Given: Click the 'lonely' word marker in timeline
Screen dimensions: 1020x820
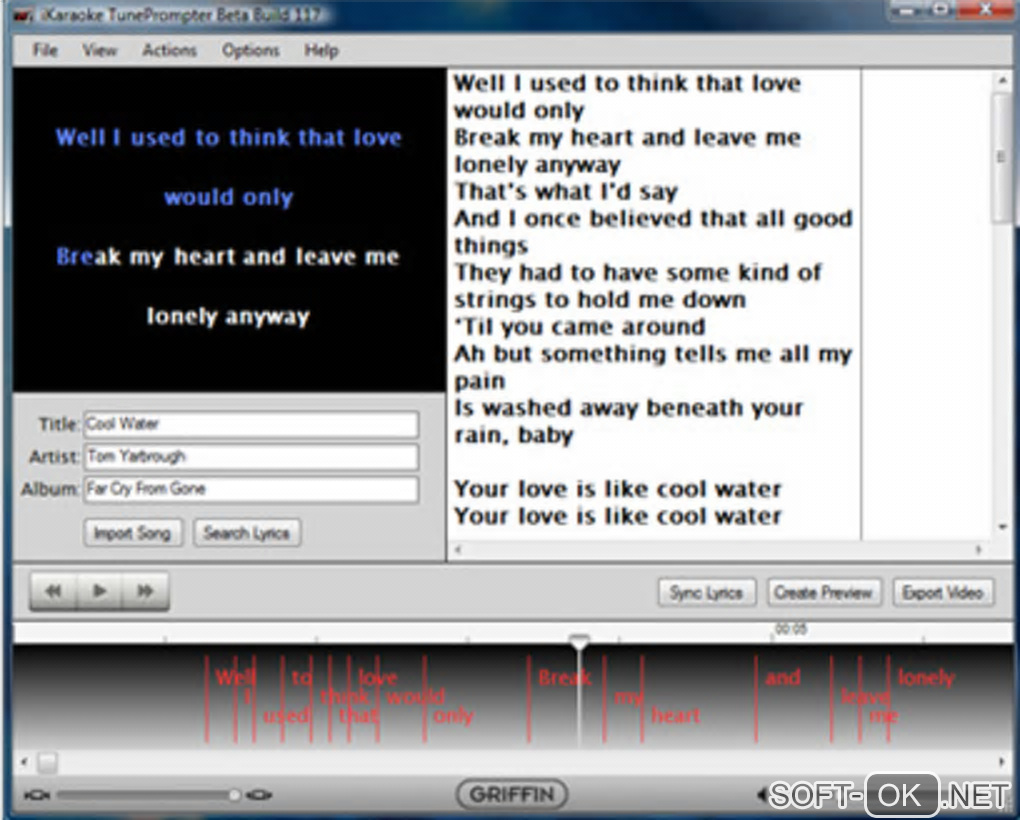Looking at the screenshot, I should (926, 678).
